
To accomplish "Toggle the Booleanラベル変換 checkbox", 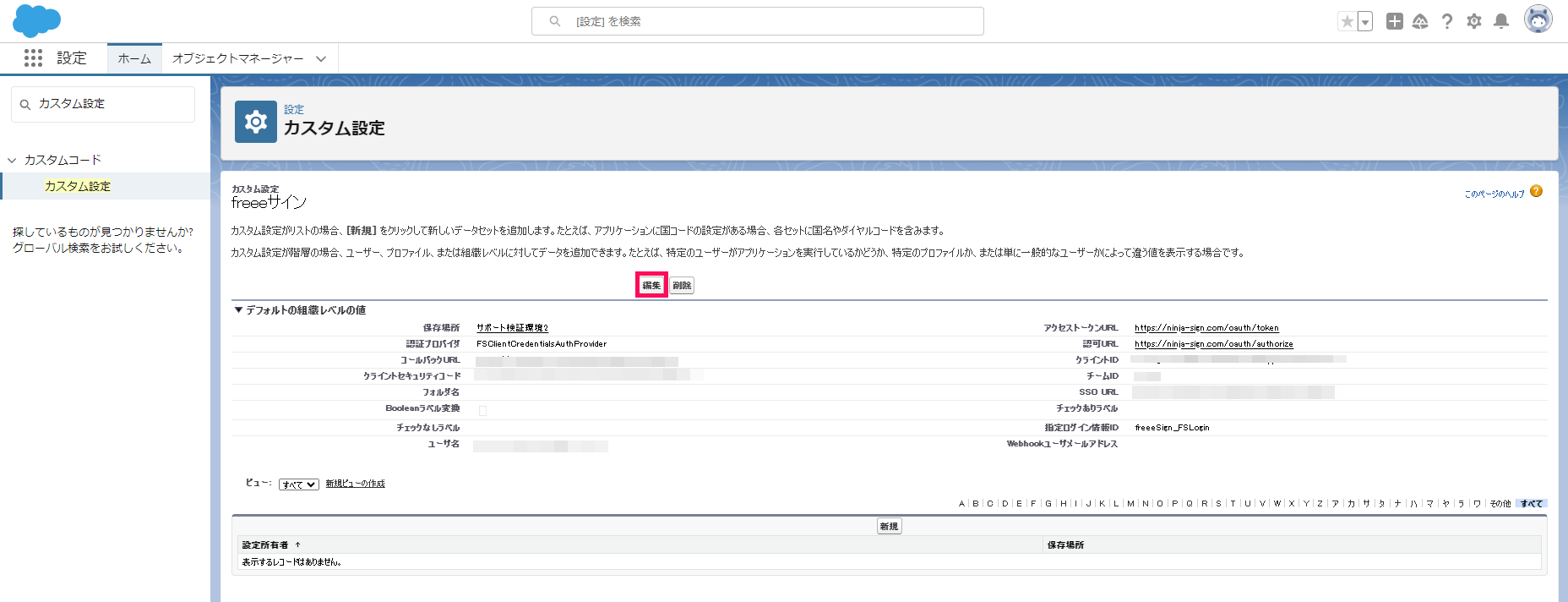I will (482, 411).
